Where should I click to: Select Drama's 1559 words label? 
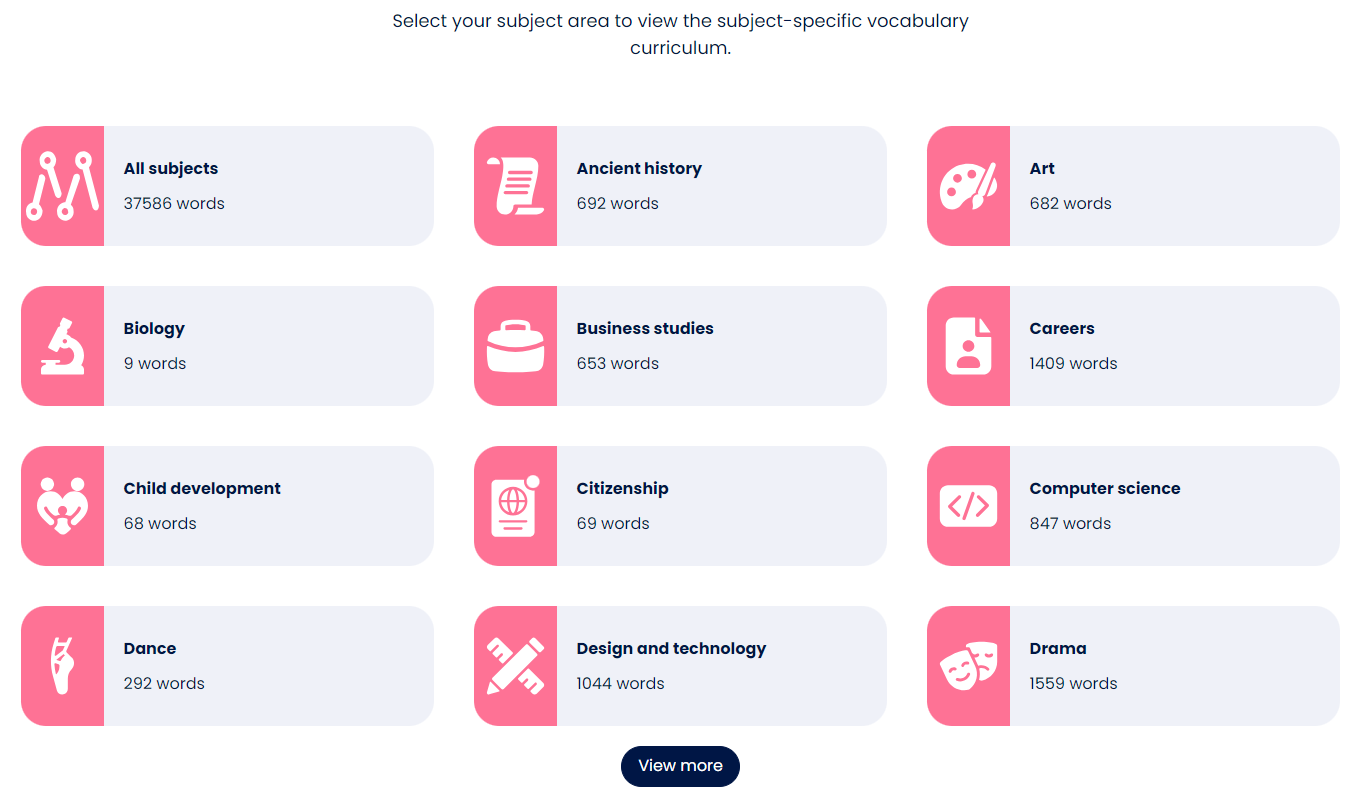point(1073,683)
